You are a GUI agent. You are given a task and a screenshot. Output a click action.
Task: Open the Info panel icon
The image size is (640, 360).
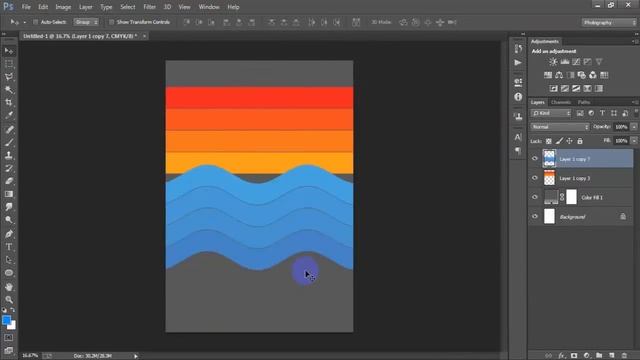[x=518, y=97]
